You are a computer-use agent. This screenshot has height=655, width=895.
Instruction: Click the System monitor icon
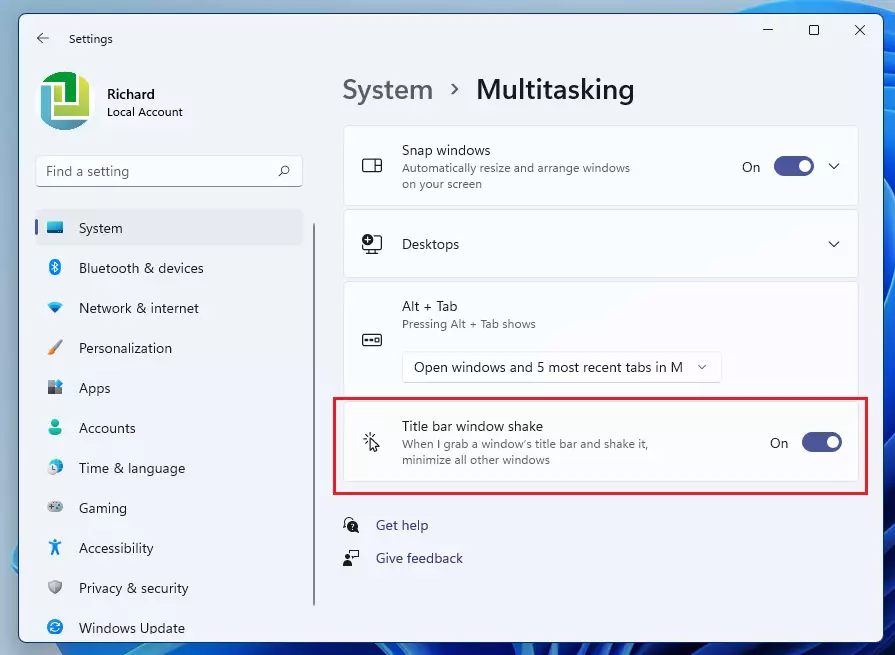[x=55, y=228]
